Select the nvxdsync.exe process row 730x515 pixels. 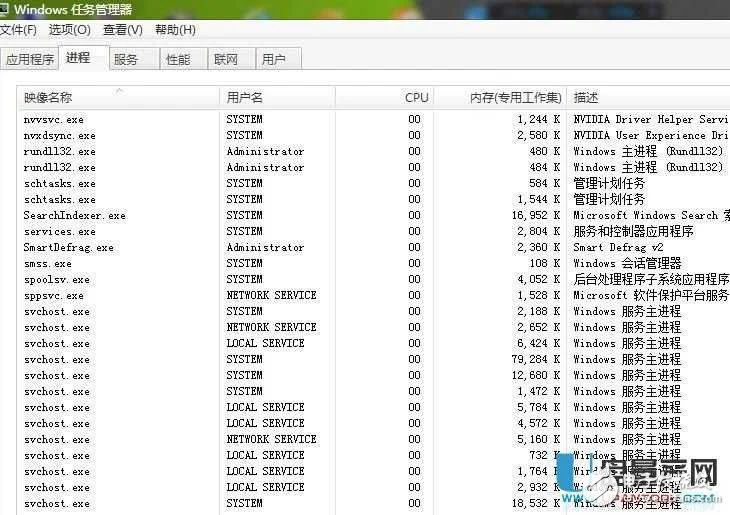374,136
